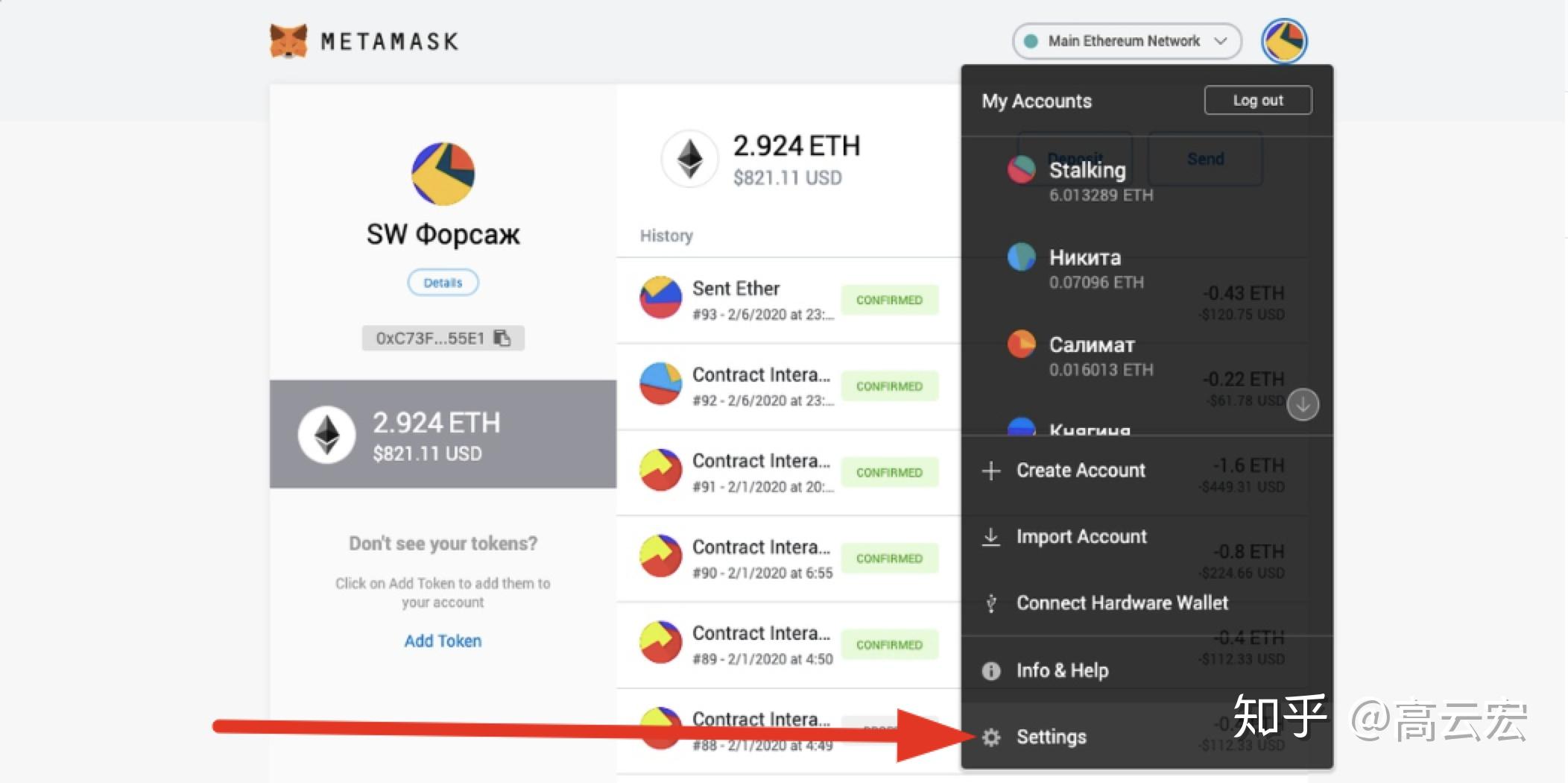Image resolution: width=1568 pixels, height=783 pixels.
Task: Open Contract Interaction transaction #91
Action: [788, 473]
